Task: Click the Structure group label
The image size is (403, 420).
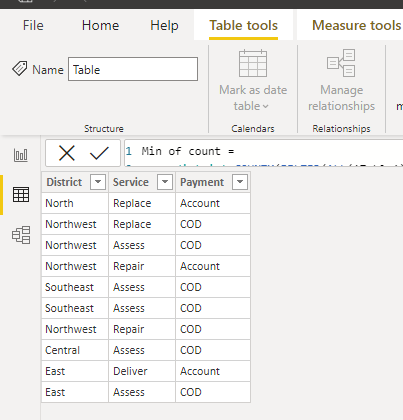Action: (x=104, y=129)
